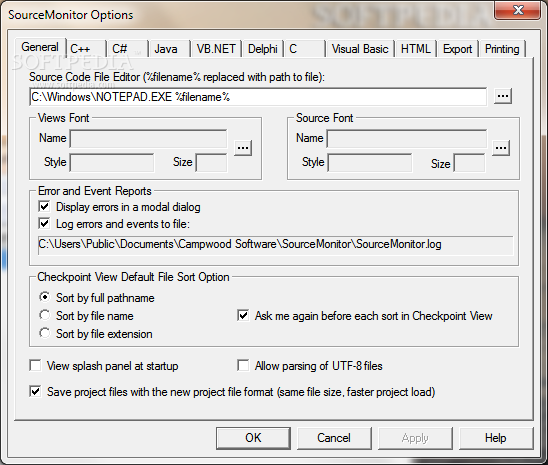Click the Views Font Name field
The image size is (548, 465).
(x=149, y=138)
